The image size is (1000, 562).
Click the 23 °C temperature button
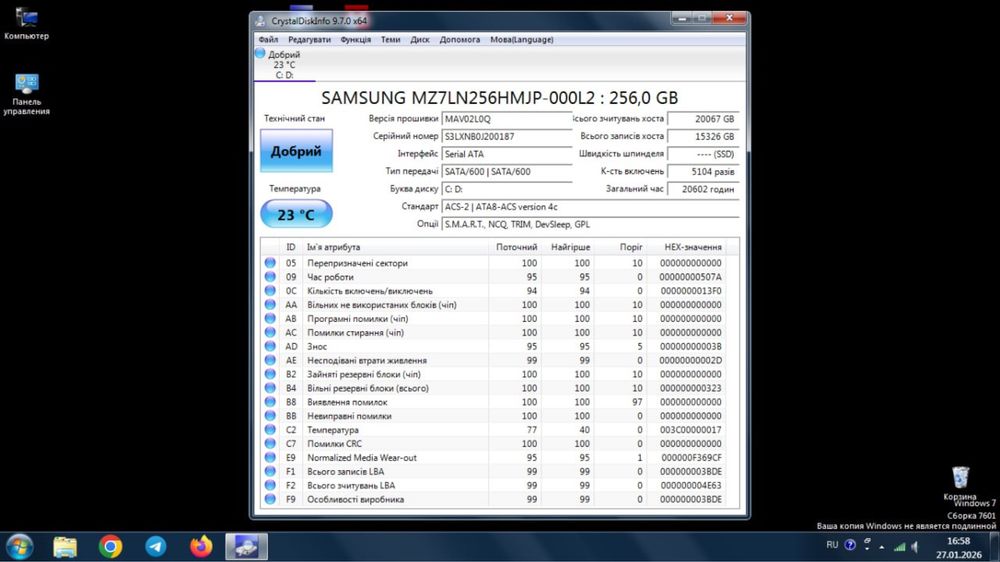296,214
